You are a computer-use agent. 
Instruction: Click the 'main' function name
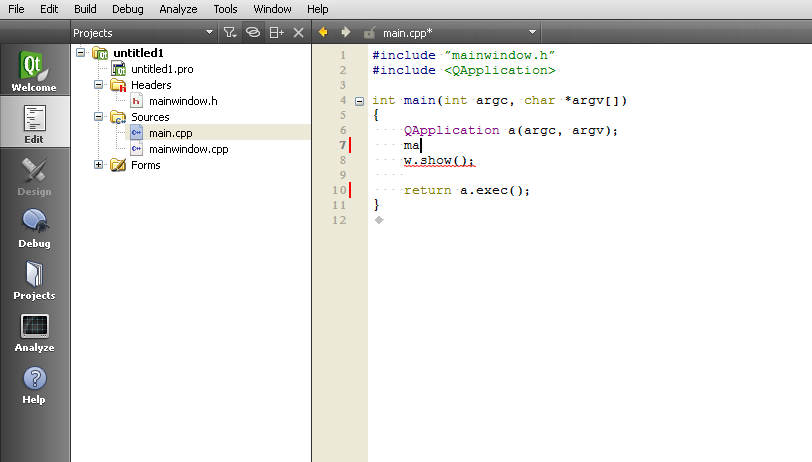(x=419, y=100)
